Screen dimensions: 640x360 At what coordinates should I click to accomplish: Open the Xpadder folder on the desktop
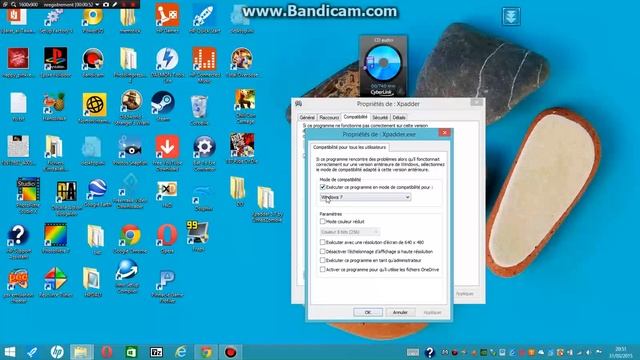pyautogui.click(x=267, y=204)
